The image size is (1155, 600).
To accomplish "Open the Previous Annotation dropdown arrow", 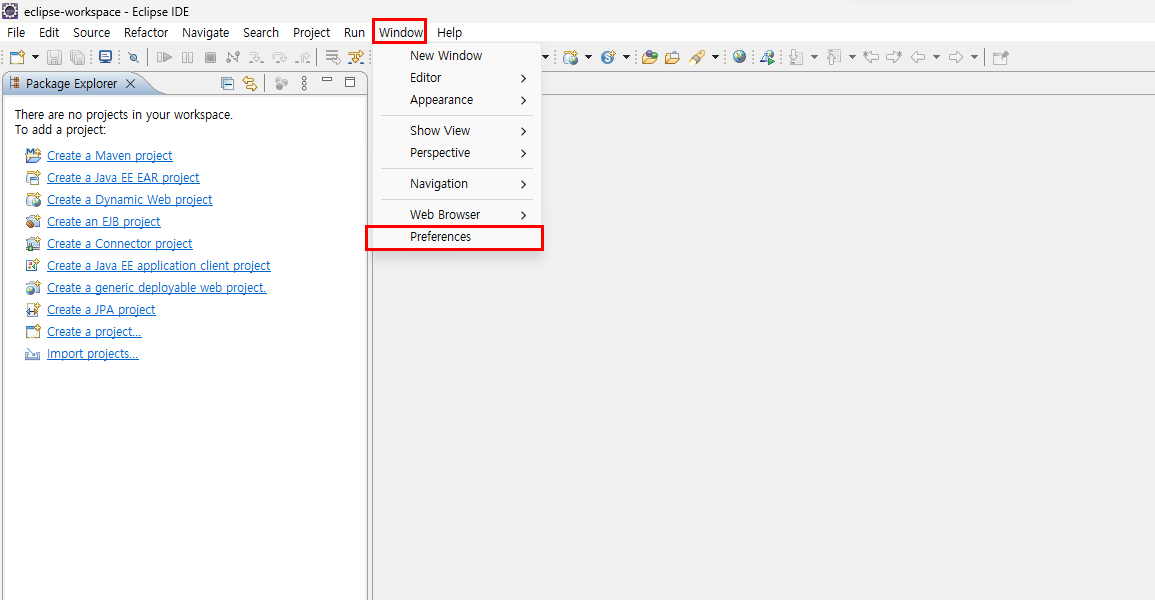I will (x=852, y=57).
